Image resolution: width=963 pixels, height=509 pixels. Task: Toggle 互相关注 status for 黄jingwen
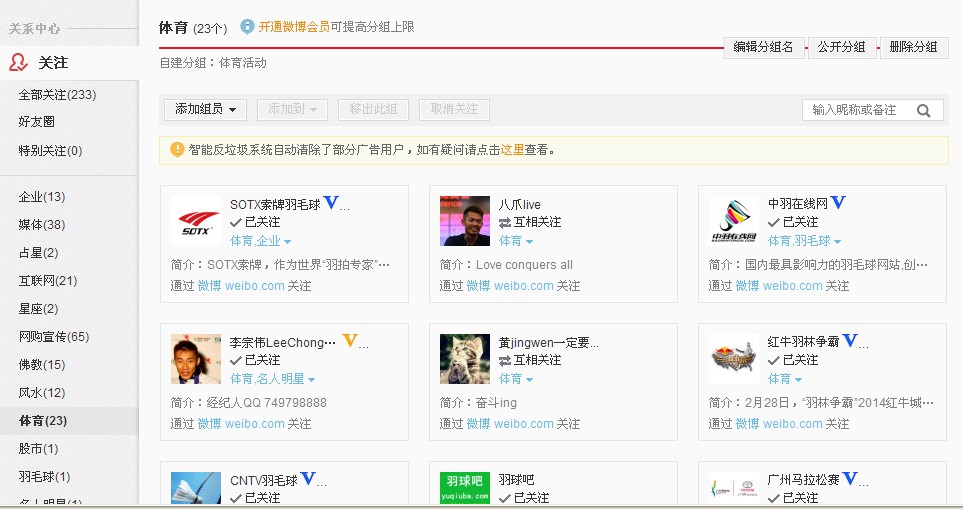[530, 360]
